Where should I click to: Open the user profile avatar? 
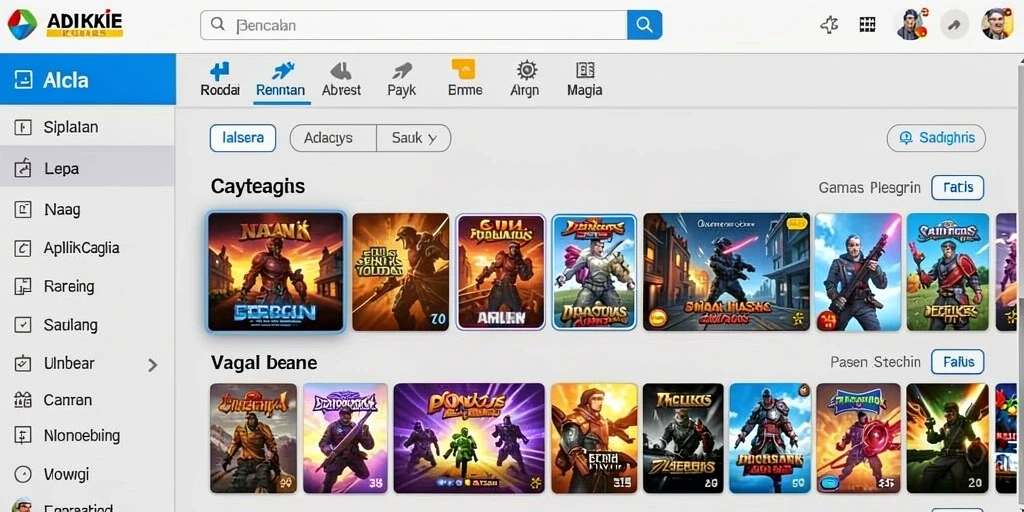point(997,24)
